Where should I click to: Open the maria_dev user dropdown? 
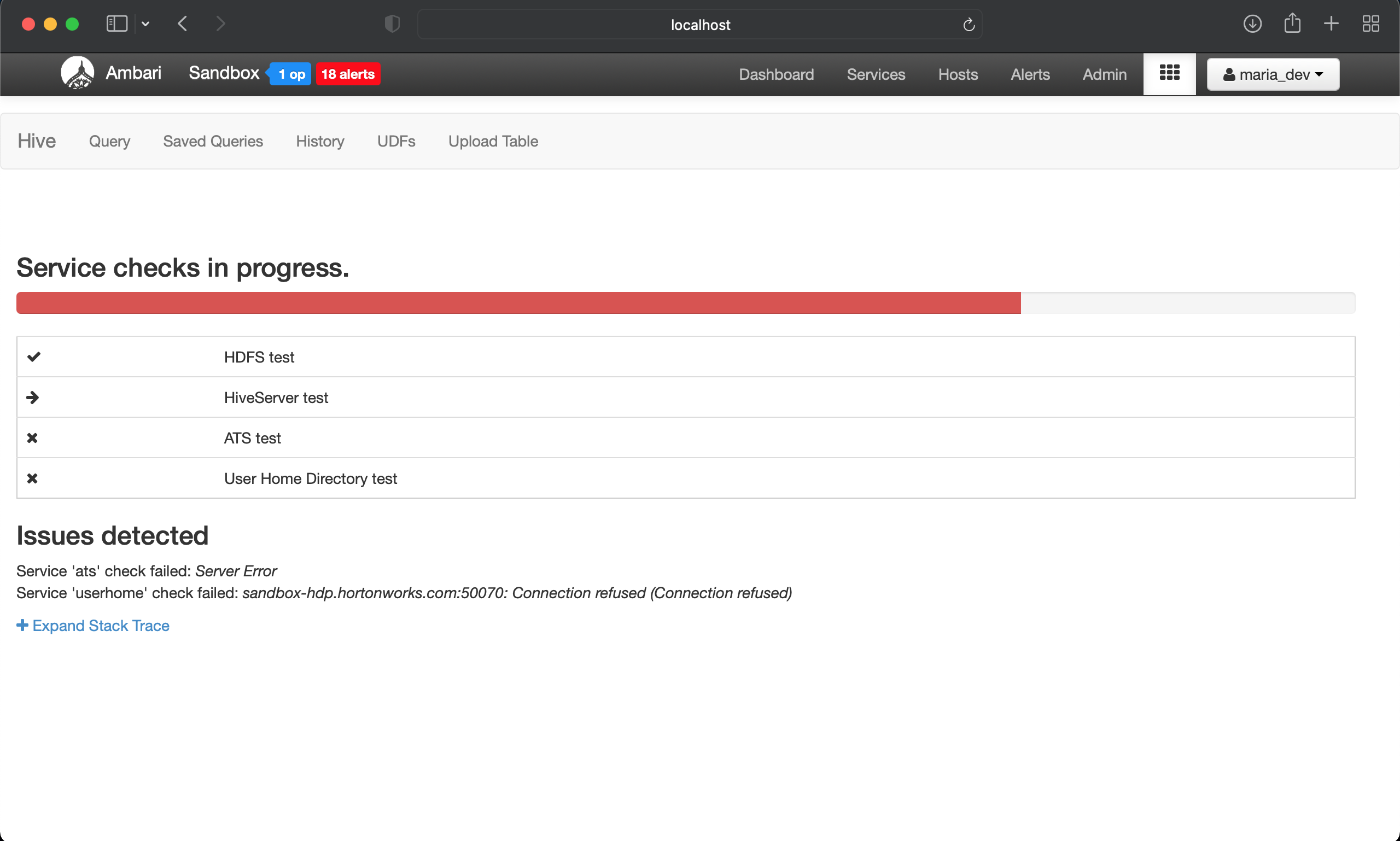(x=1273, y=74)
